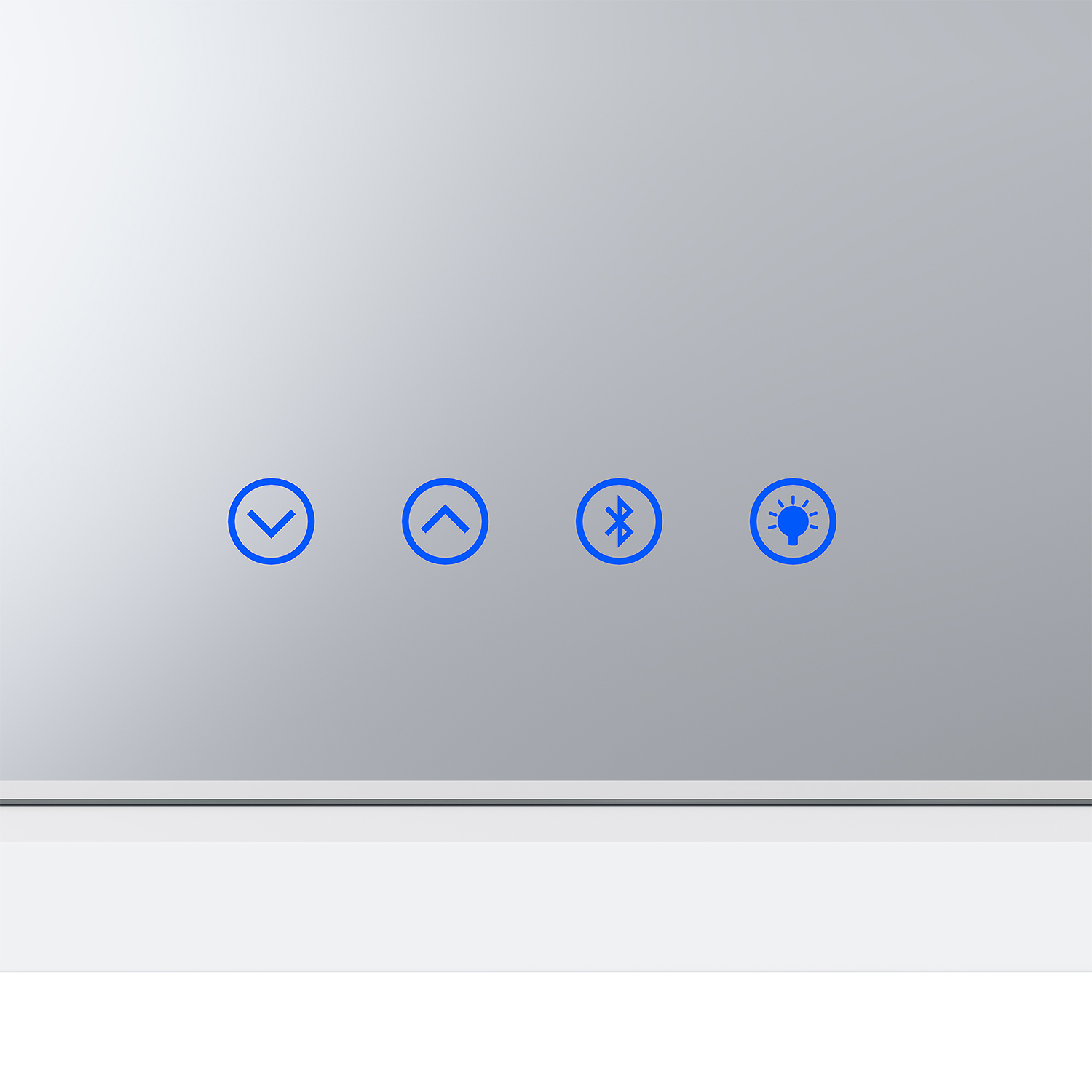Increase dimmer level with up chevron
Image resolution: width=1092 pixels, height=1092 pixels.
pyautogui.click(x=445, y=521)
